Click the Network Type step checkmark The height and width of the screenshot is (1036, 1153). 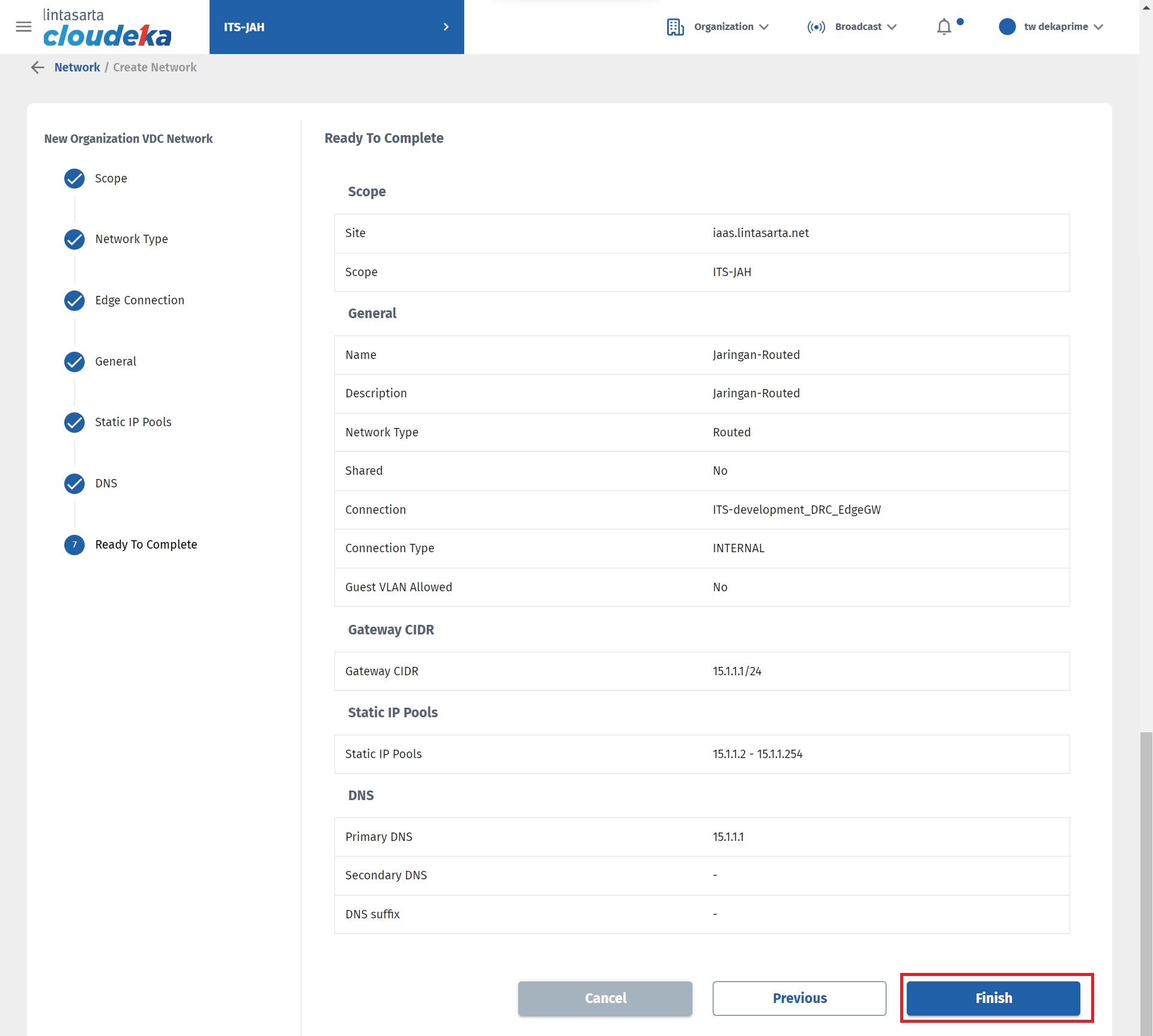pos(74,239)
